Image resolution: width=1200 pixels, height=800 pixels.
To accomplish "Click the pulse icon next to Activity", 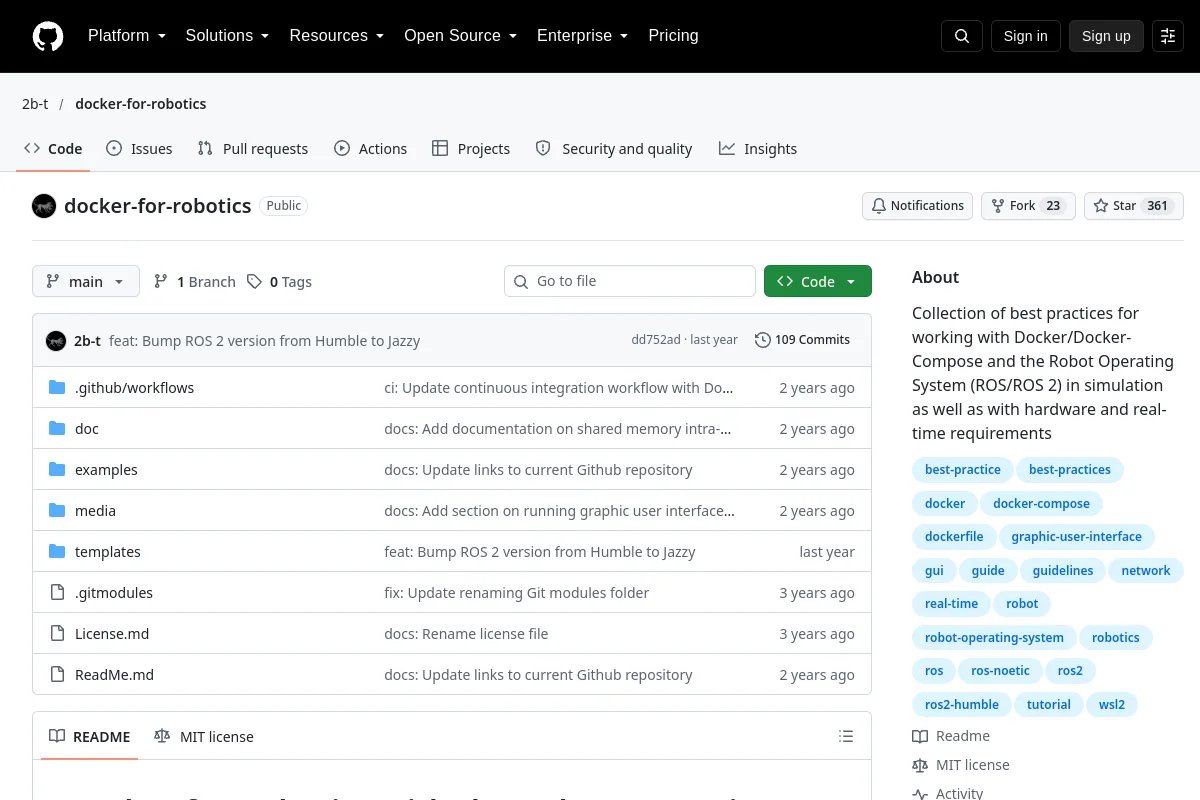I will 920,794.
